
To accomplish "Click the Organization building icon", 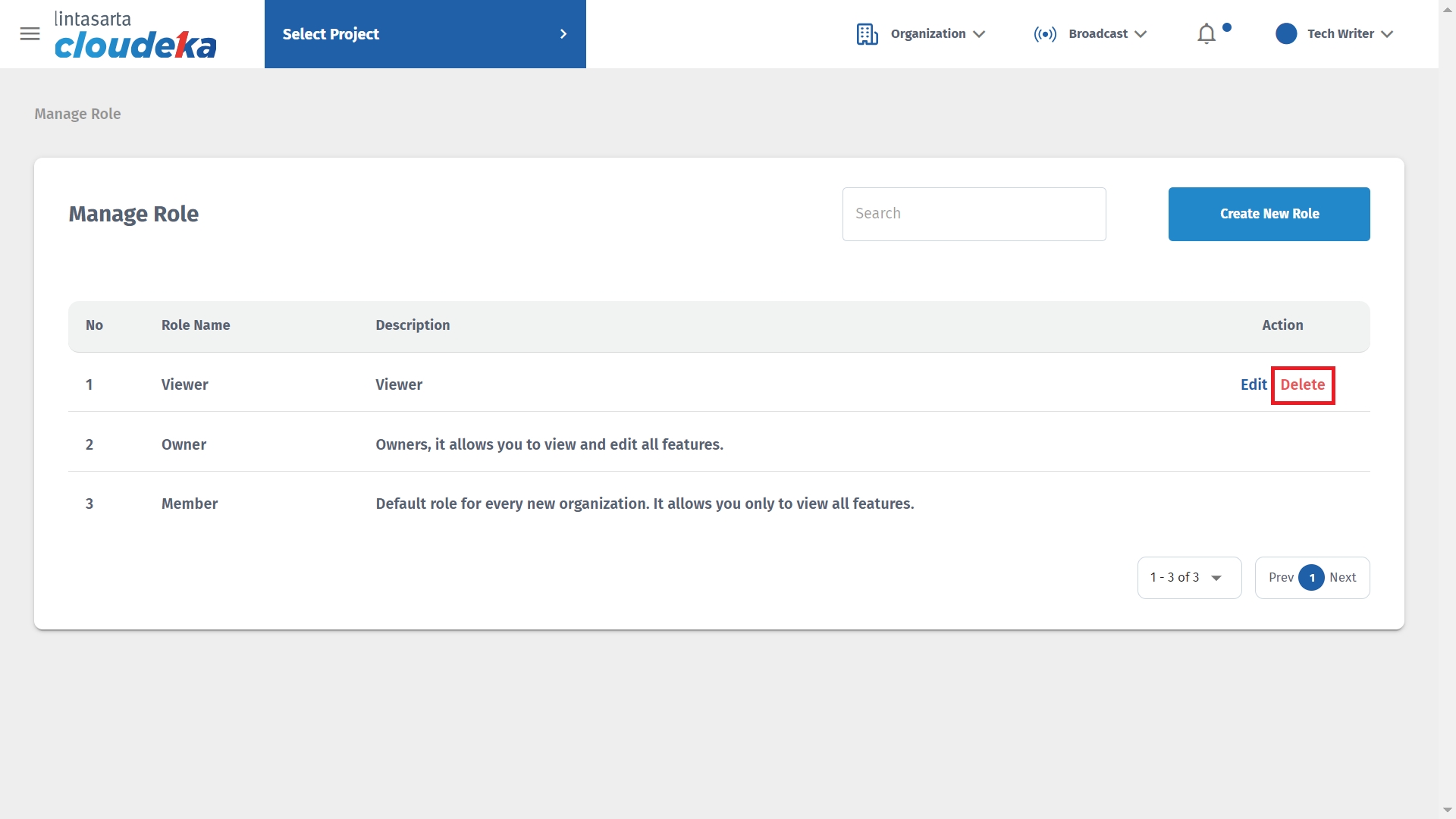I will (x=867, y=34).
